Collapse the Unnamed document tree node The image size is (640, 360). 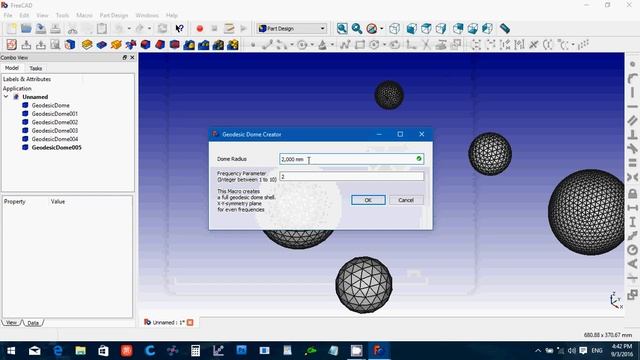click(6, 97)
